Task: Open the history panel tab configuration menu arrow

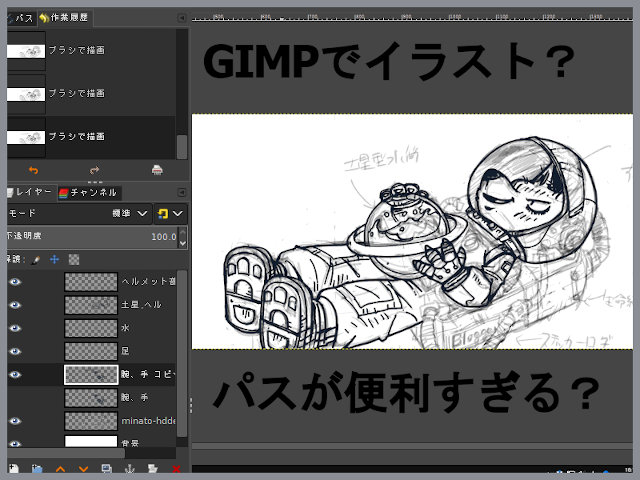Action: (x=182, y=18)
